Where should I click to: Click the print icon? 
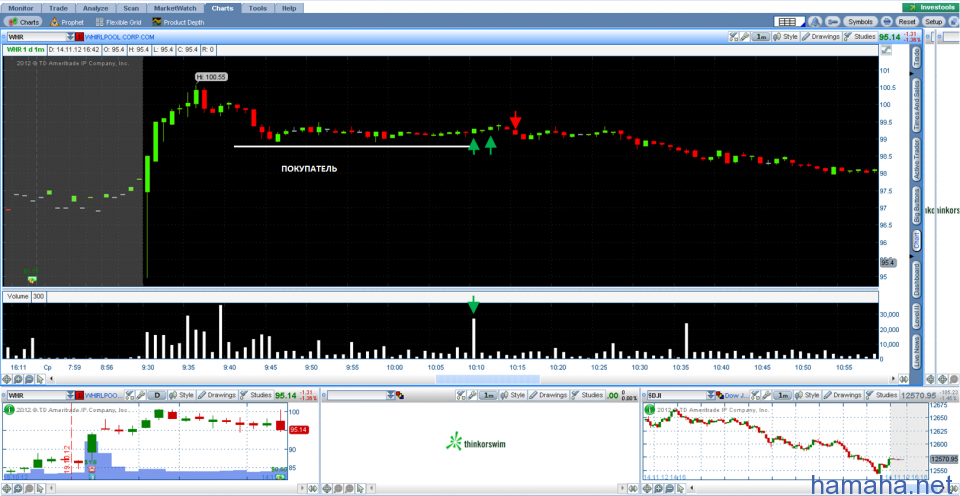coord(887,21)
